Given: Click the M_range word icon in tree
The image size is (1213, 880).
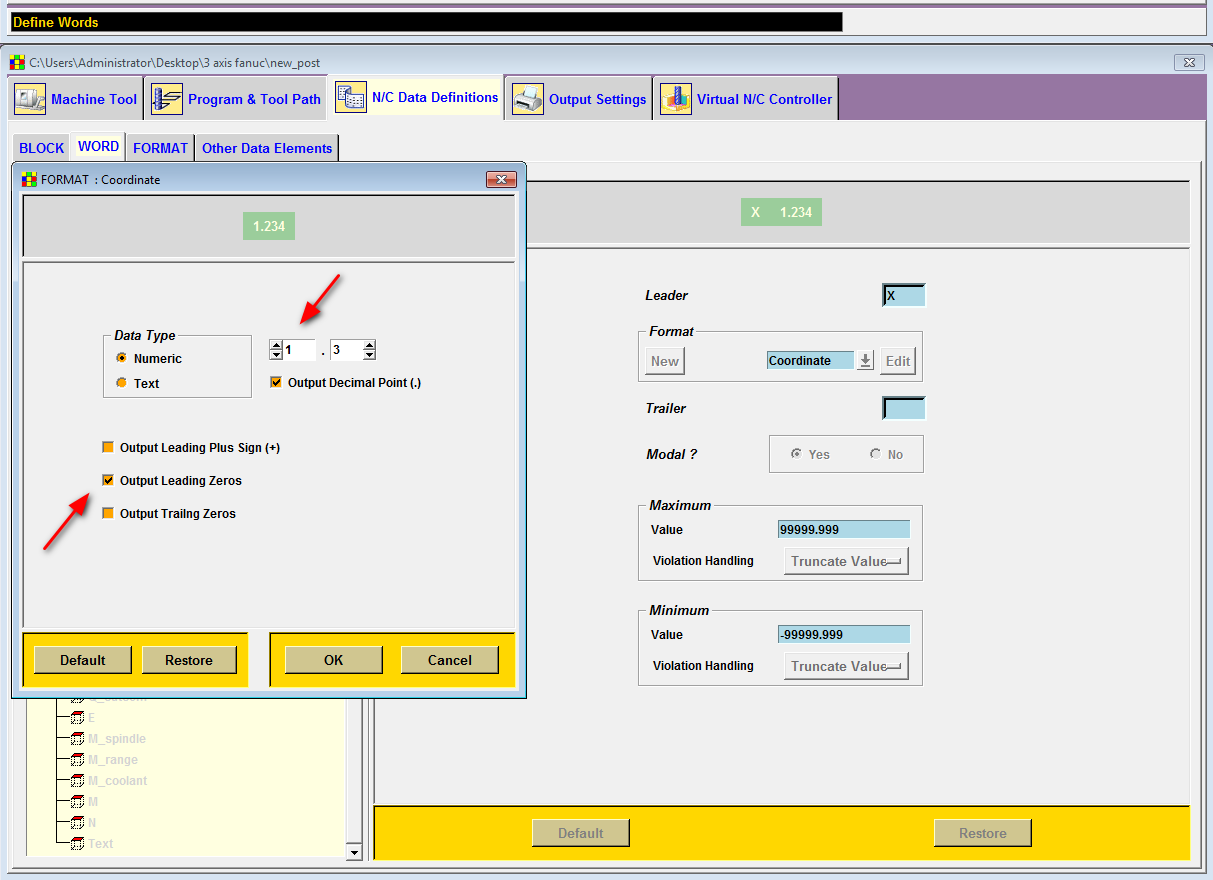Looking at the screenshot, I should pyautogui.click(x=77, y=760).
